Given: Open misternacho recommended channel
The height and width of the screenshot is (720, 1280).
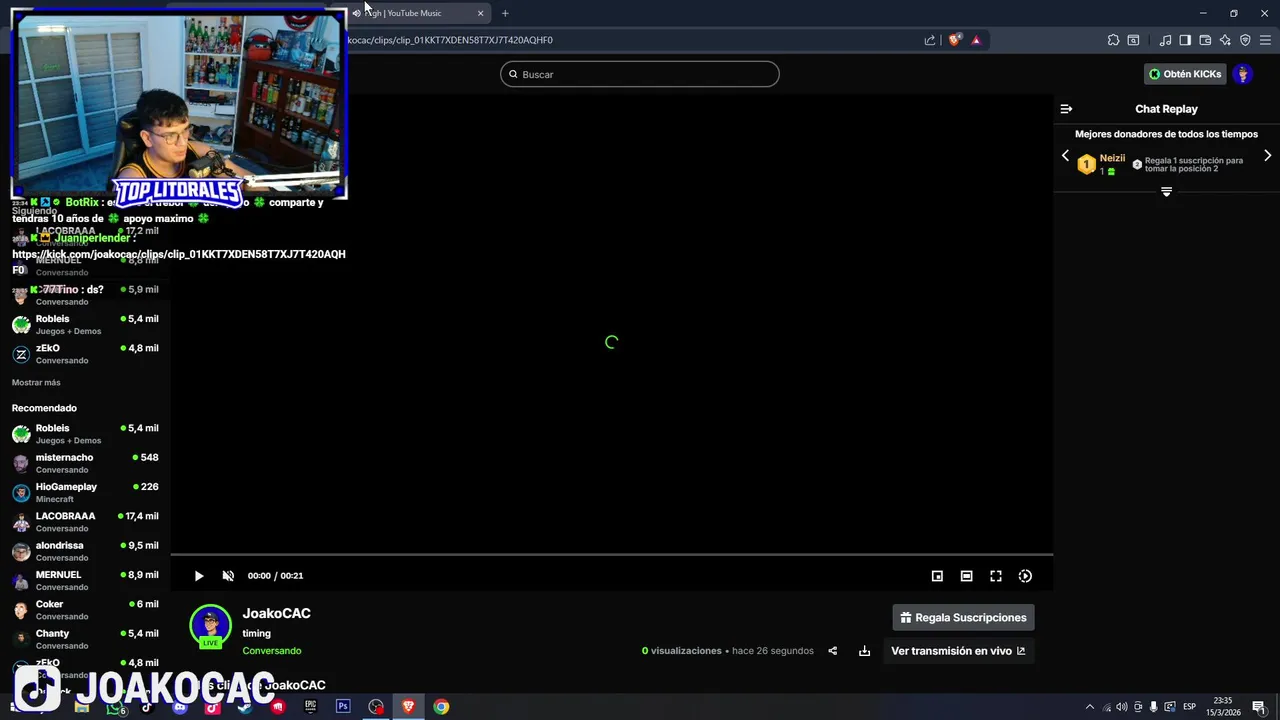Looking at the screenshot, I should 85,463.
